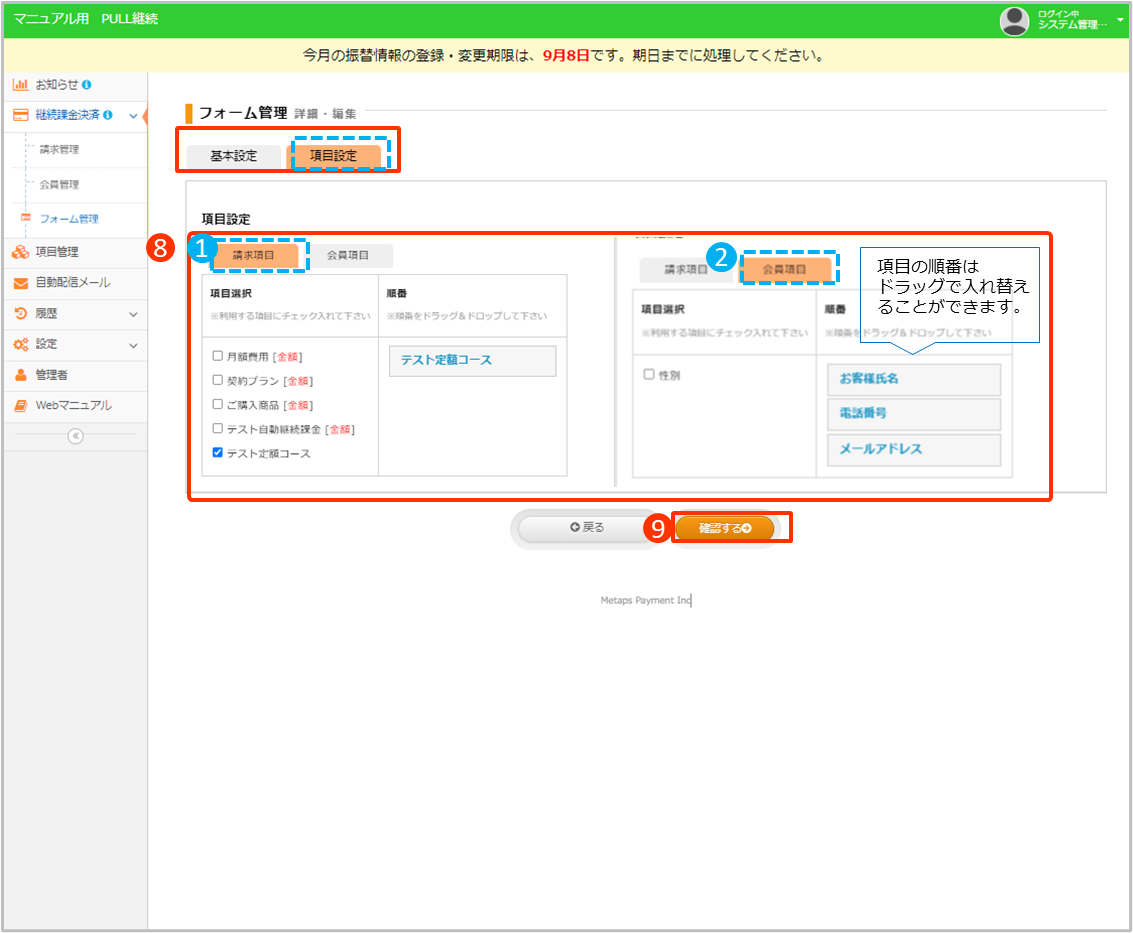Screen dimensions: 1133x933
Task: Uncheck the テスト定額コース checkbox
Action: [x=218, y=453]
